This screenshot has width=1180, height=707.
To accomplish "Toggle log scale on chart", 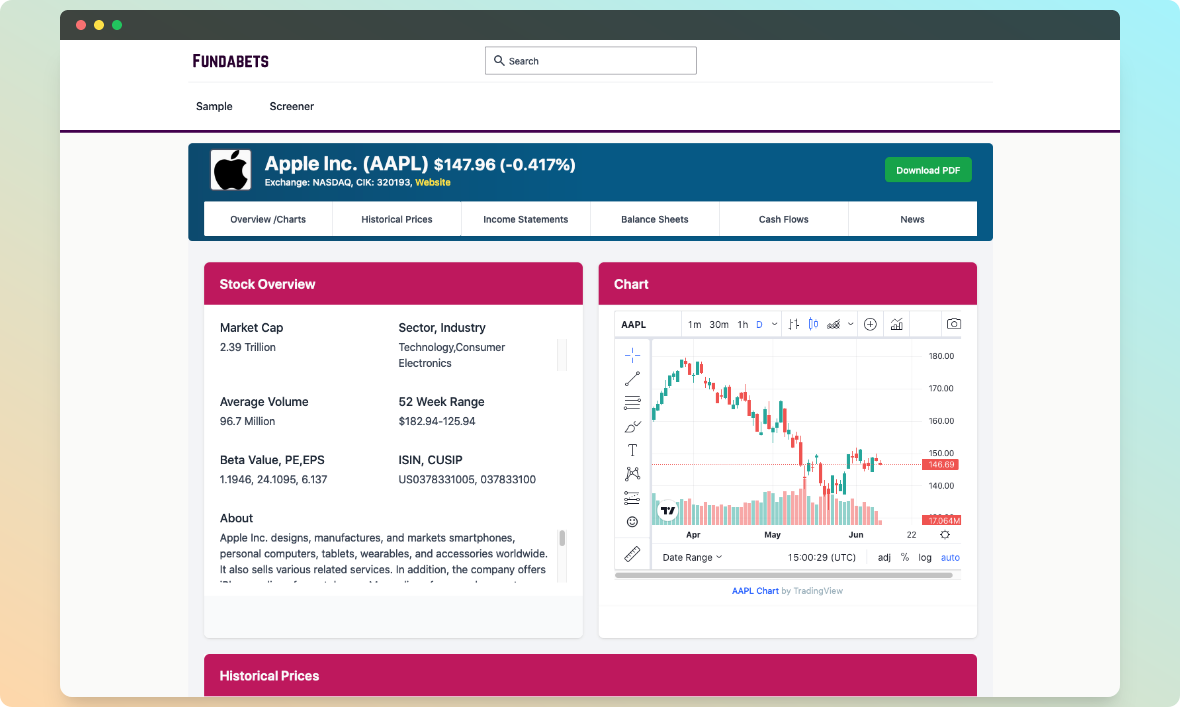I will tap(925, 558).
